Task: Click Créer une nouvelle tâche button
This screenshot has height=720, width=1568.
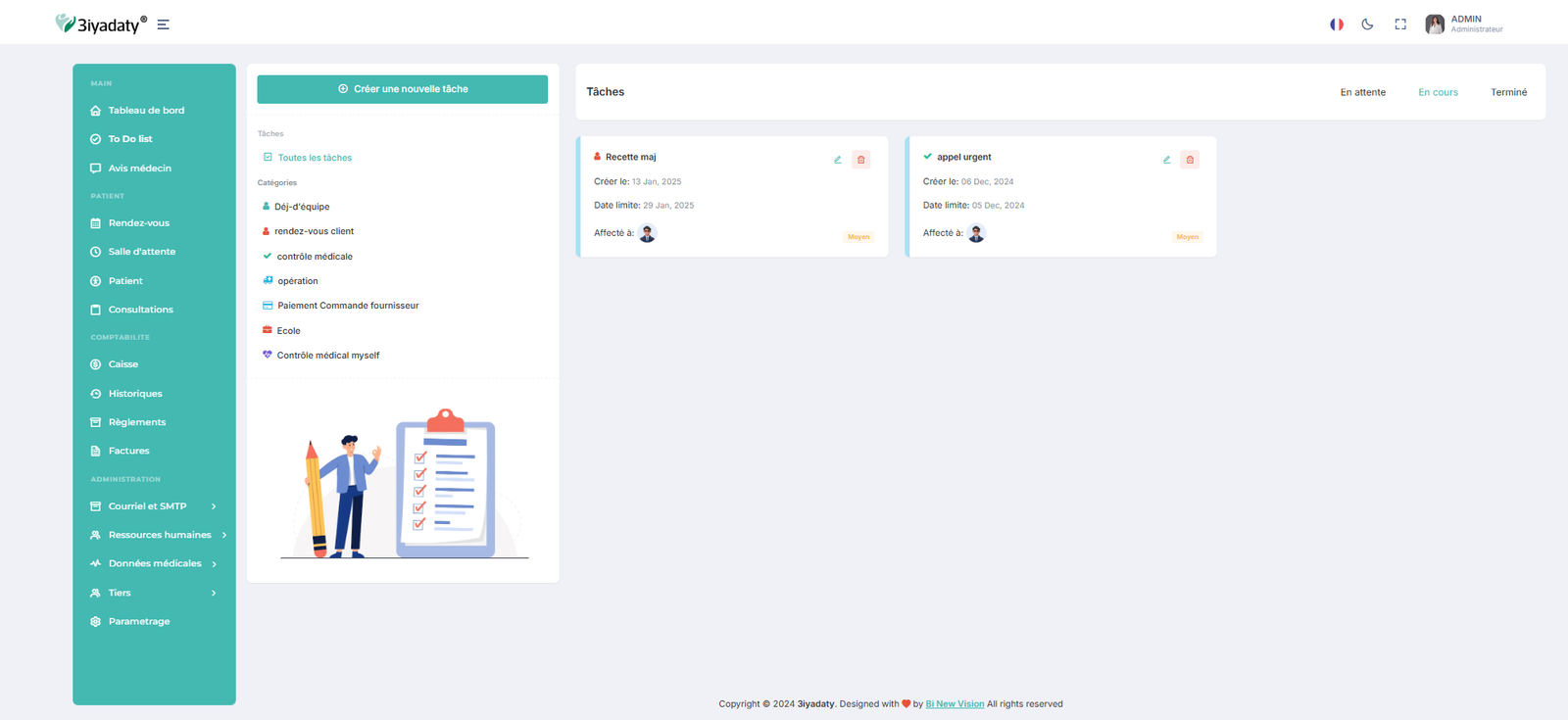Action: point(402,89)
